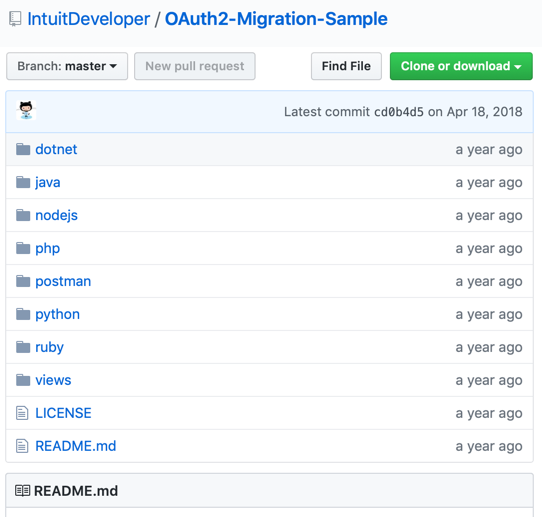
Task: Click the php folder icon
Action: [x=23, y=248]
